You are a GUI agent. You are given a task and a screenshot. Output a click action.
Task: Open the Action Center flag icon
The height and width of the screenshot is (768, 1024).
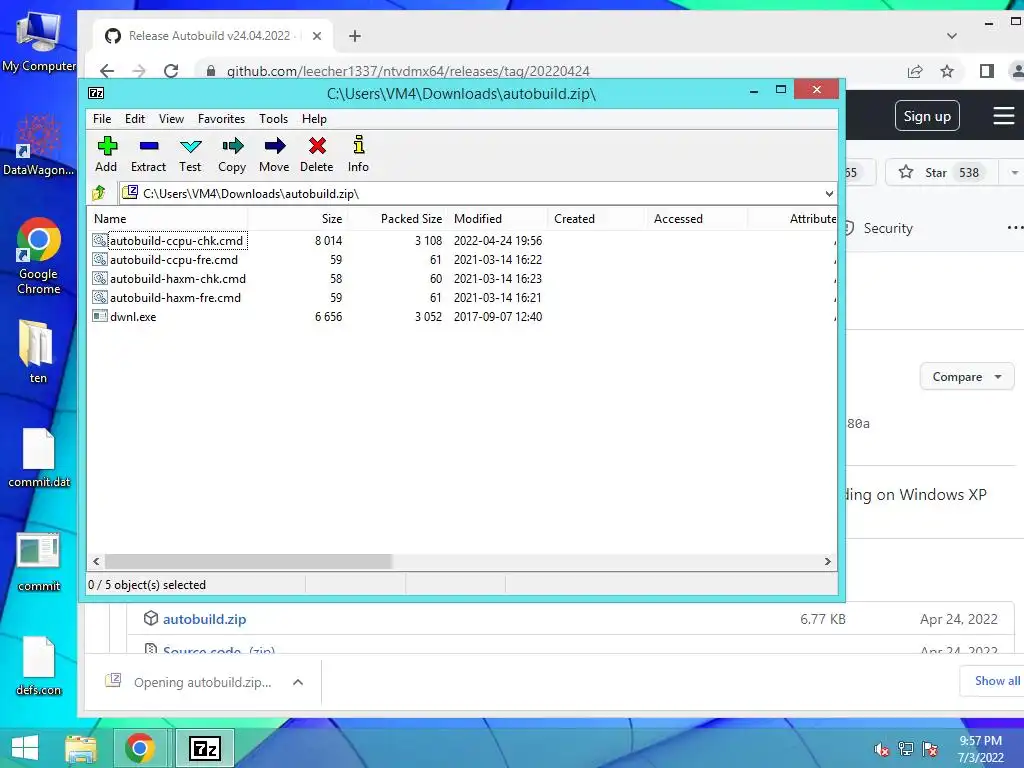pyautogui.click(x=930, y=749)
